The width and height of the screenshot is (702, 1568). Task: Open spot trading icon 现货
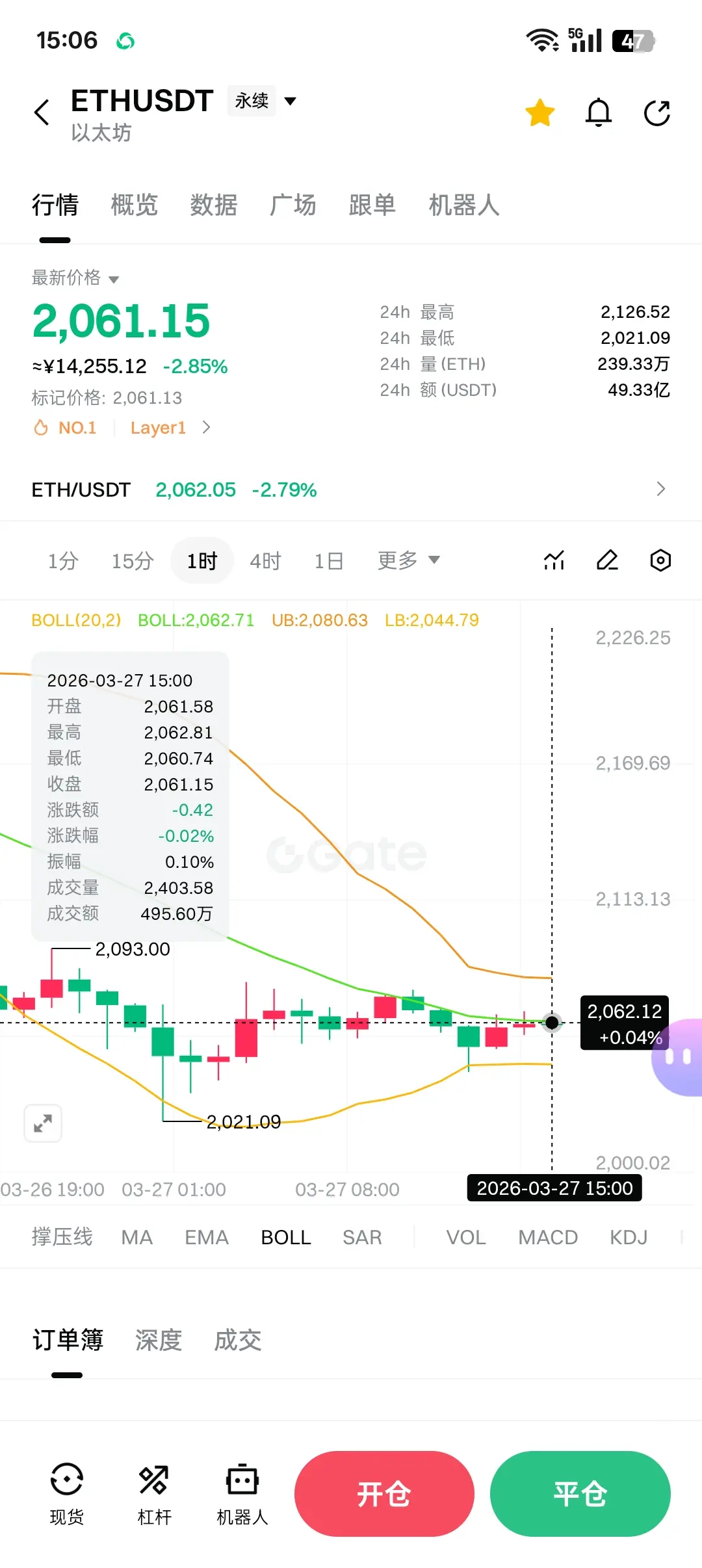pos(67,1494)
